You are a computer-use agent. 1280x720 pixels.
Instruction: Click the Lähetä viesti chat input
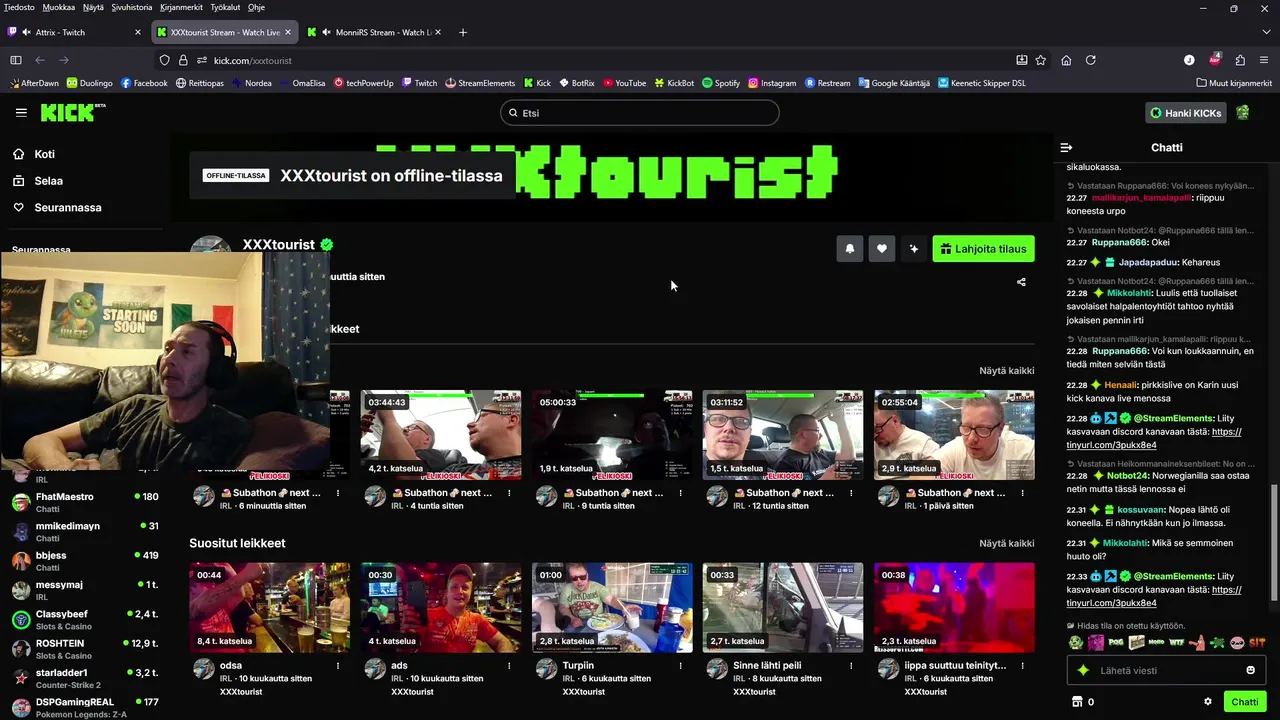pyautogui.click(x=1166, y=670)
